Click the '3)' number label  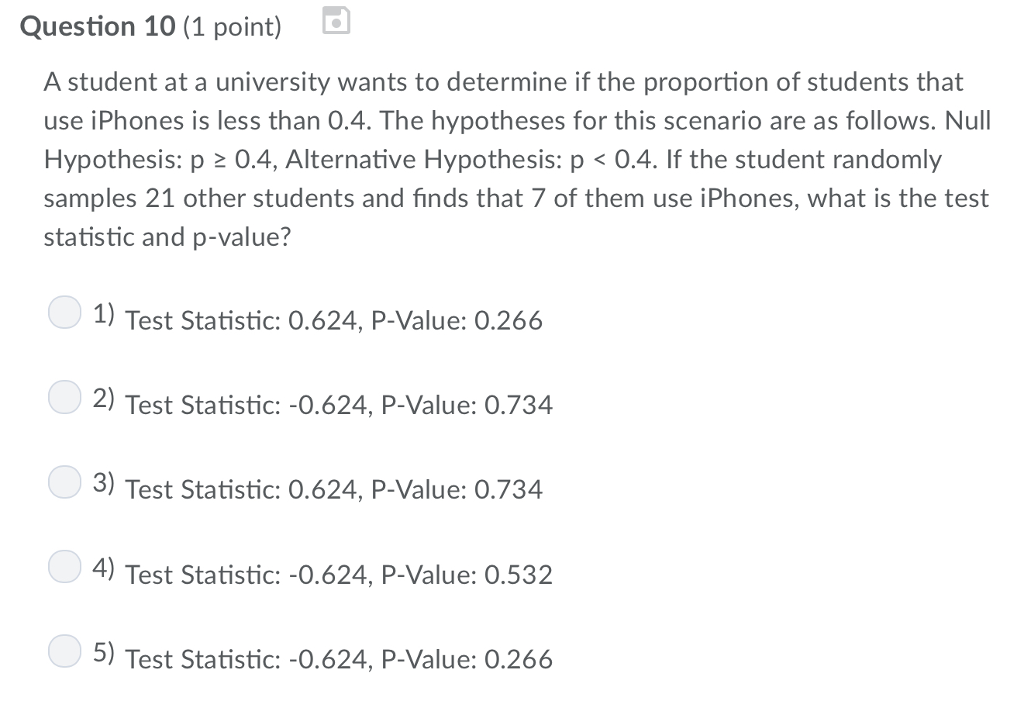pyautogui.click(x=104, y=483)
